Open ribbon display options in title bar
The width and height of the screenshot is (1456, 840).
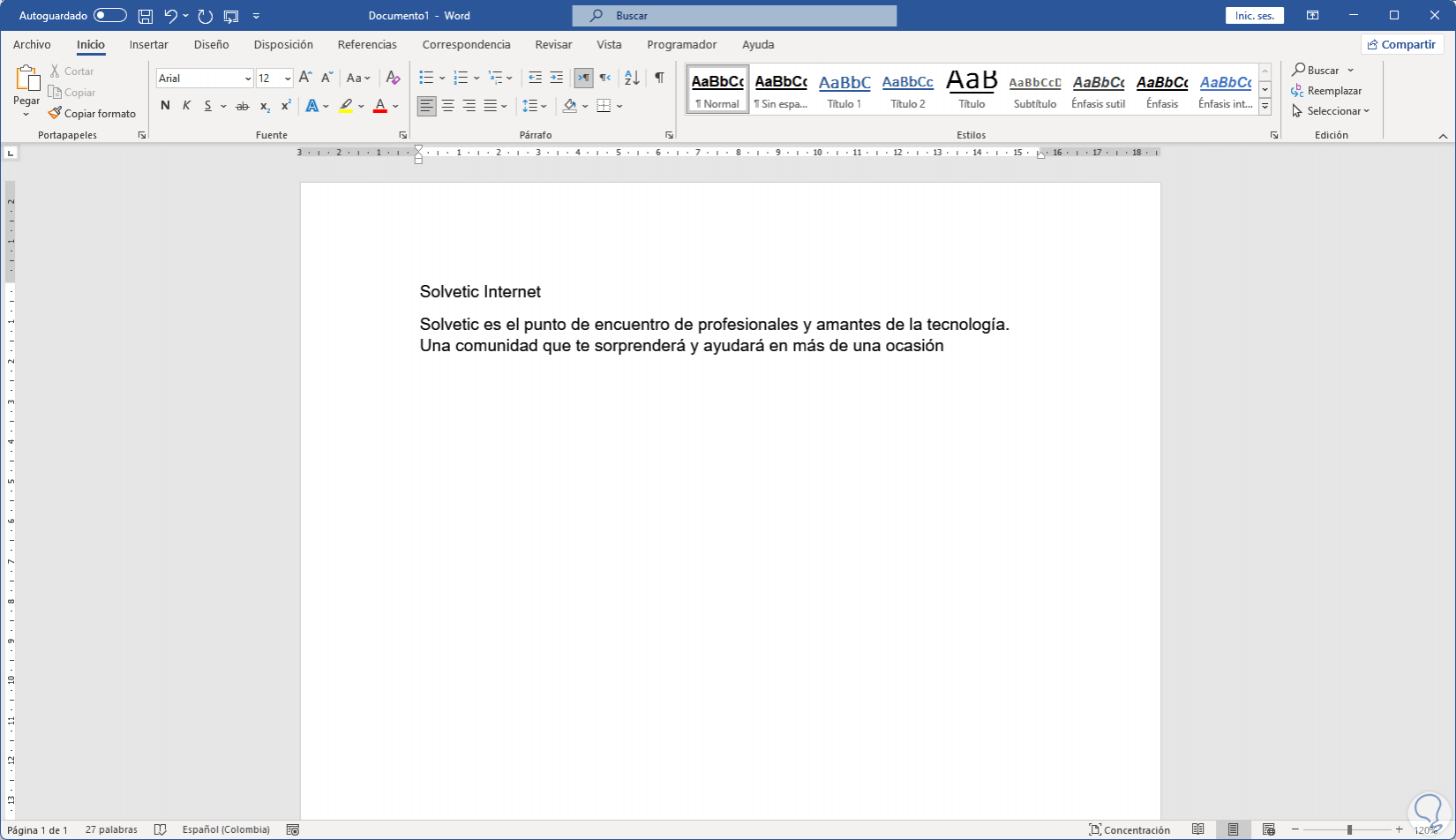[1313, 16]
